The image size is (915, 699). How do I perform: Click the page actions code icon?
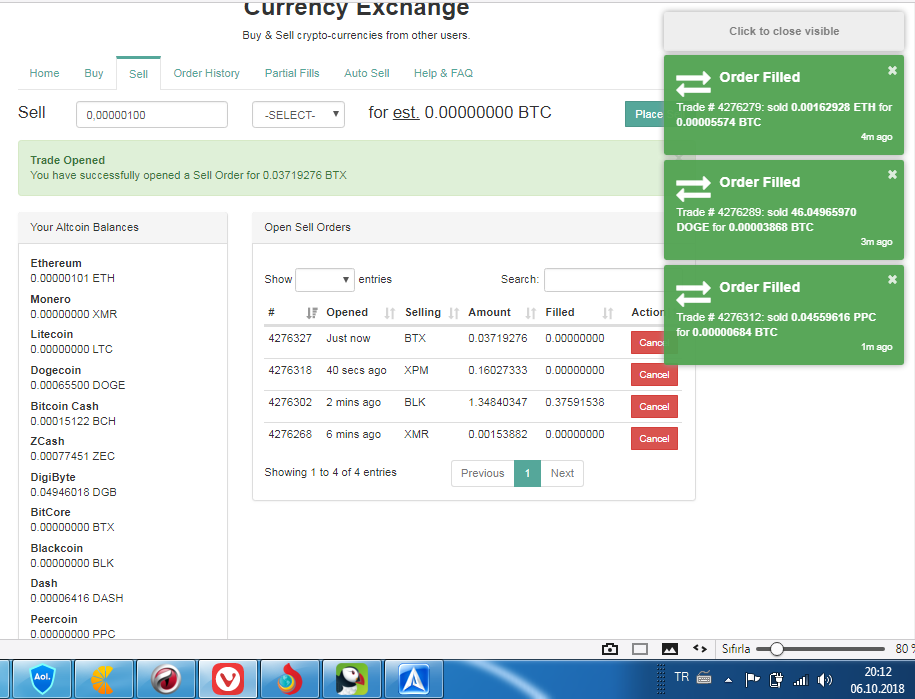pyautogui.click(x=700, y=649)
